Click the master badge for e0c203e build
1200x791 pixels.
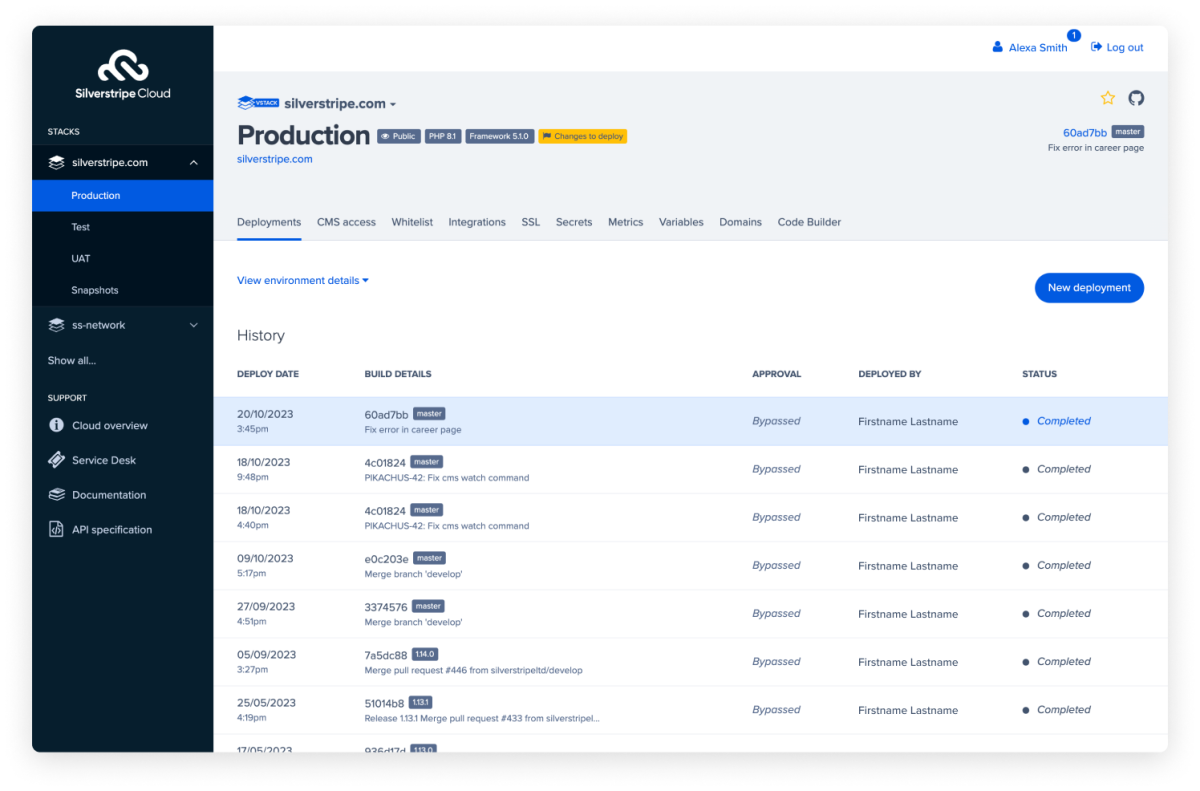(x=429, y=558)
